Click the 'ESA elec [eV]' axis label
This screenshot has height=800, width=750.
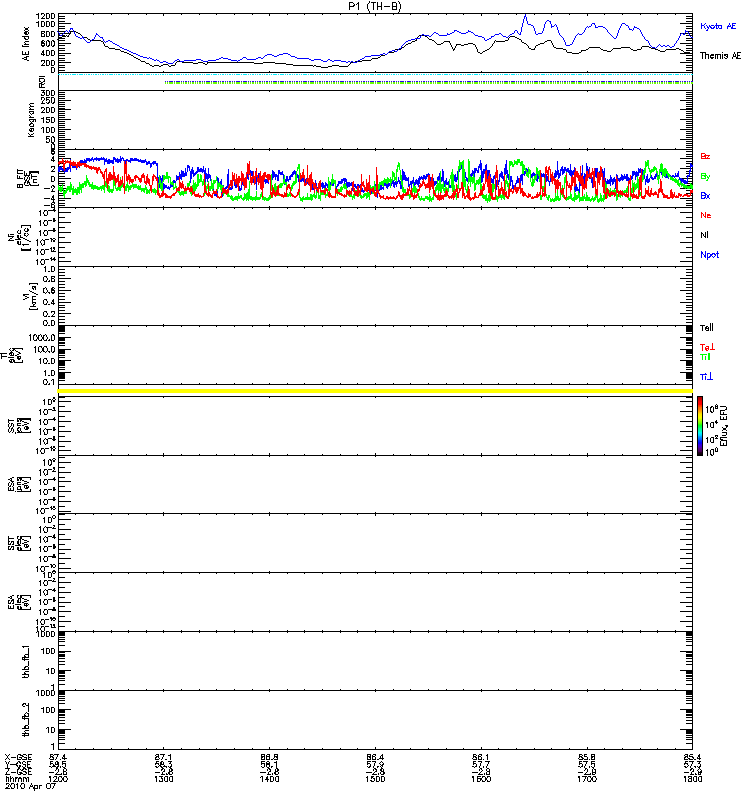coord(20,602)
